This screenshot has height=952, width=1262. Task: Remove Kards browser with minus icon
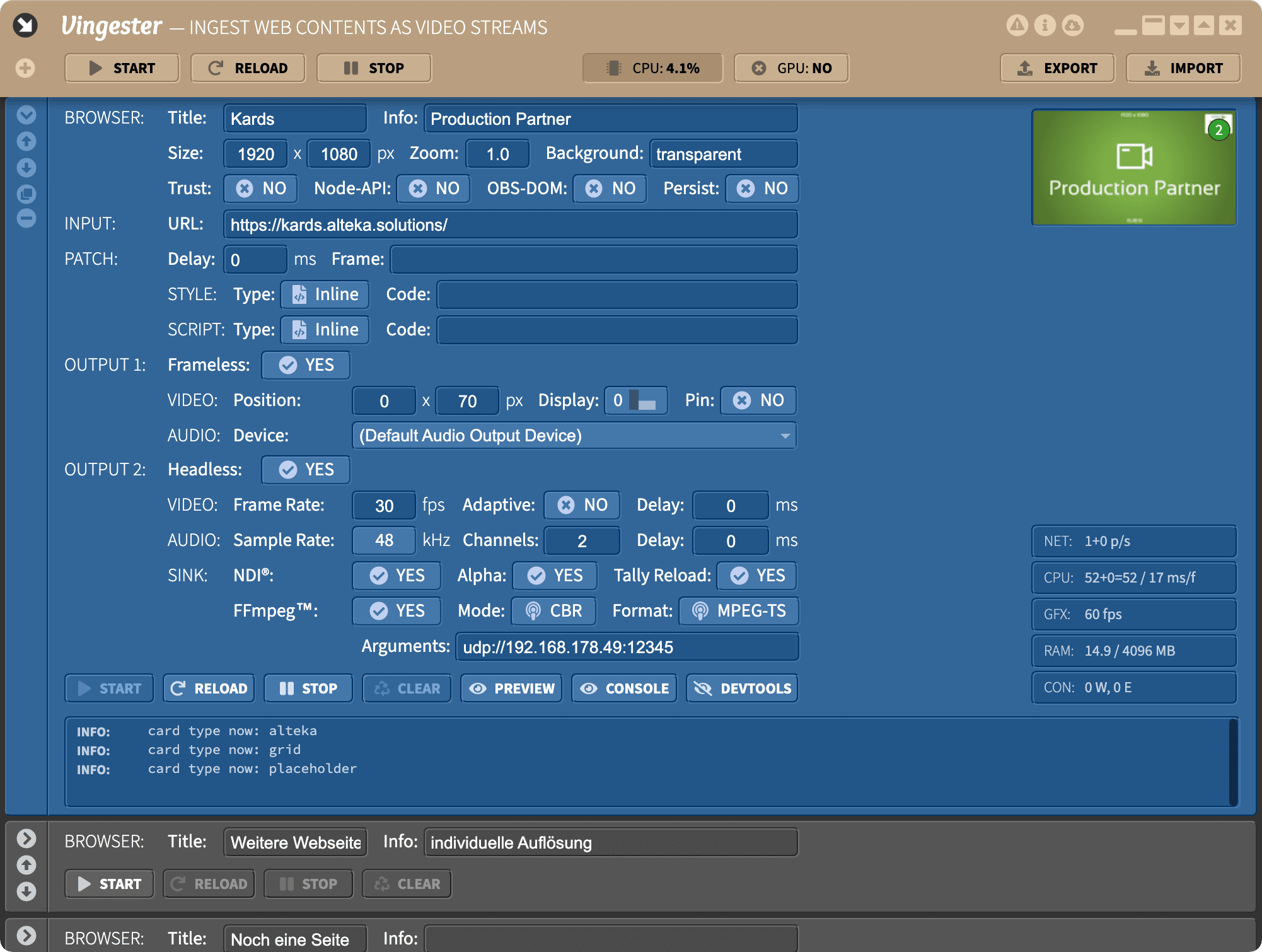[x=26, y=219]
